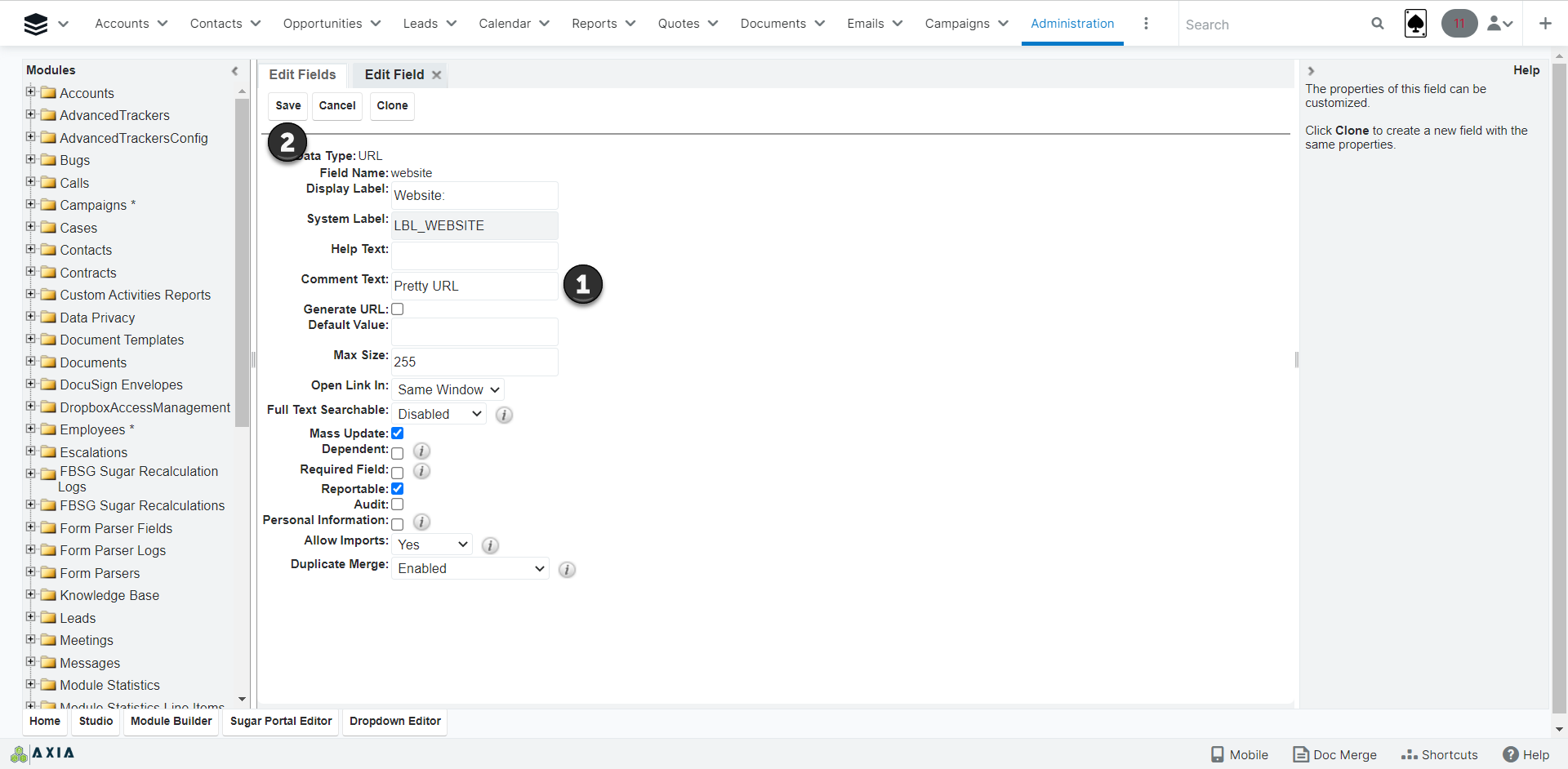Expand the Accounts module tree node
1568x769 pixels.
click(x=31, y=92)
